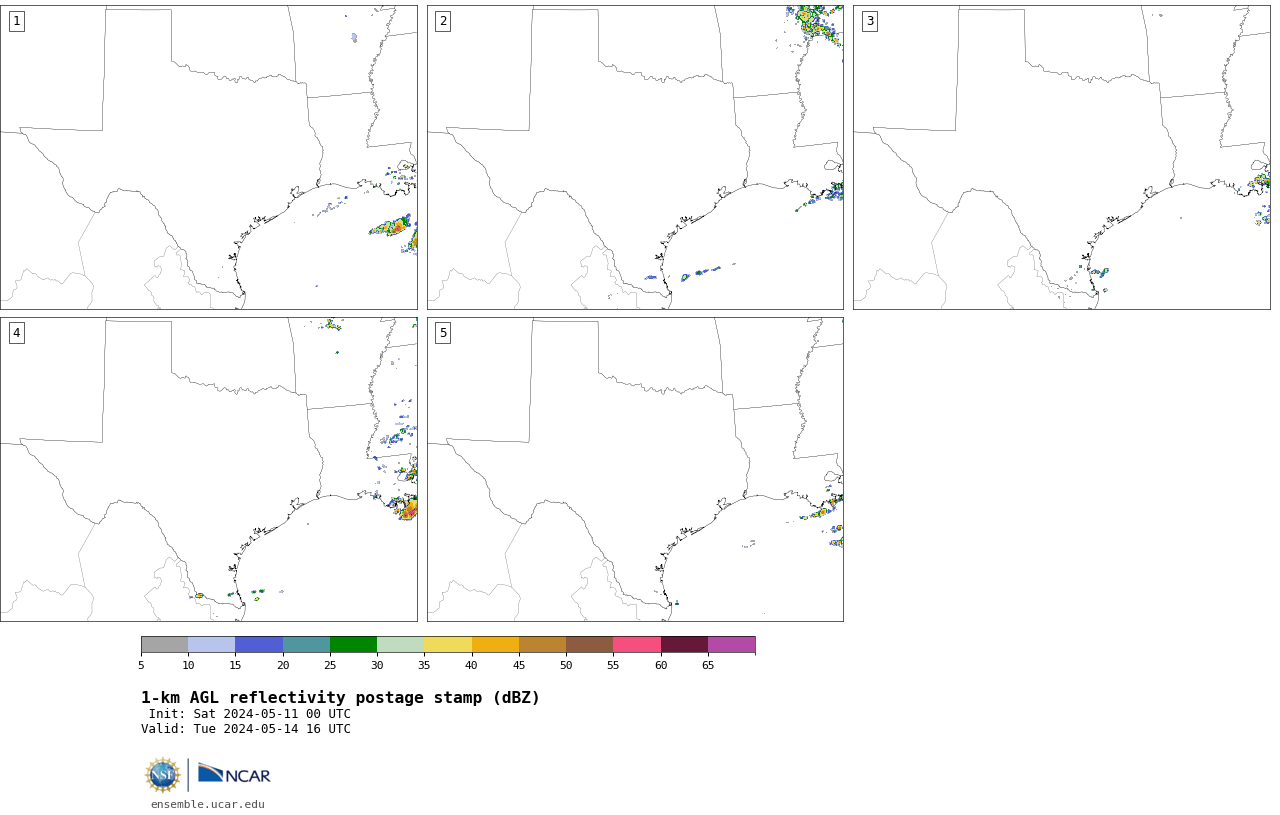Click the purple 65+ dBZ swatch
The width and height of the screenshot is (1280, 815).
[732, 644]
